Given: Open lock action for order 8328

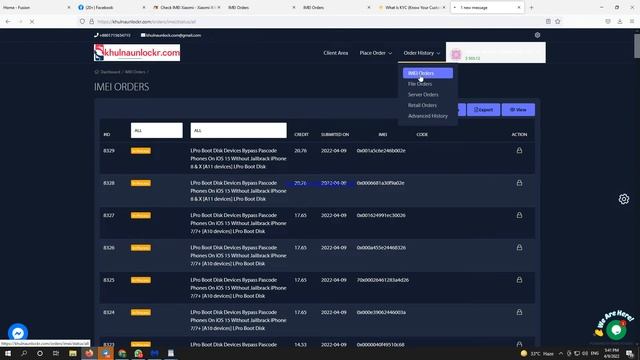Looking at the screenshot, I should point(519,183).
